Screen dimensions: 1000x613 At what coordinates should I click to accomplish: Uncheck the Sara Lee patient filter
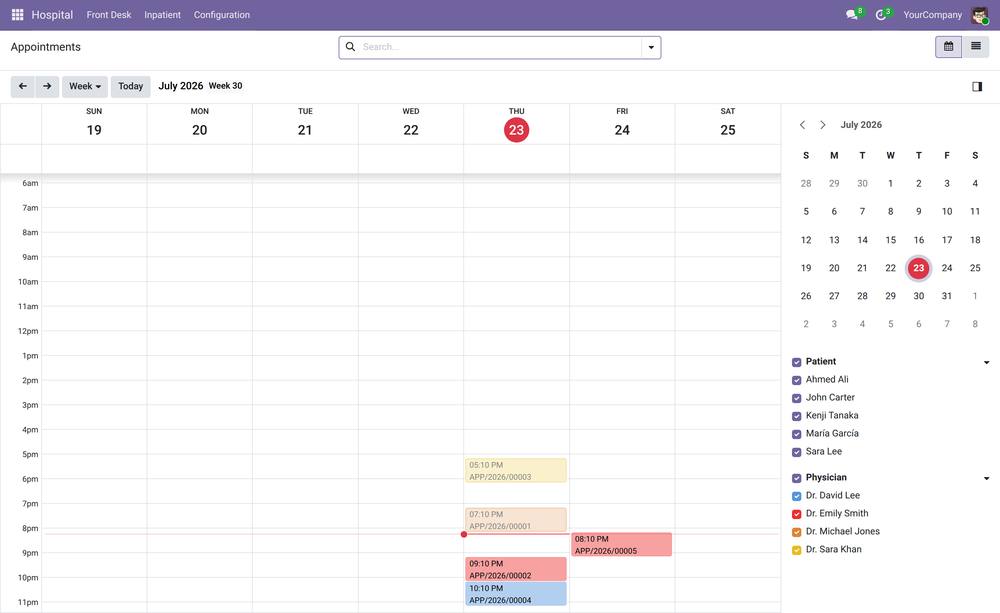point(797,452)
